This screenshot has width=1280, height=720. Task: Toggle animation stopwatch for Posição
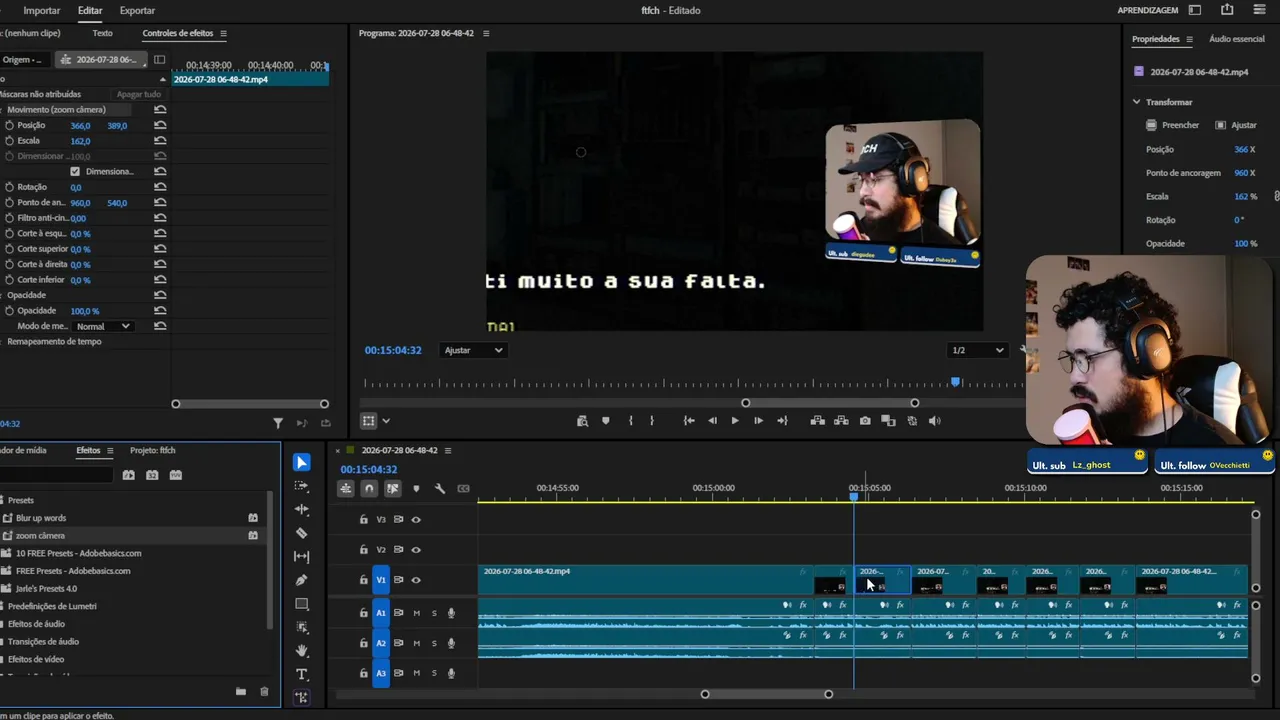pyautogui.click(x=9, y=125)
